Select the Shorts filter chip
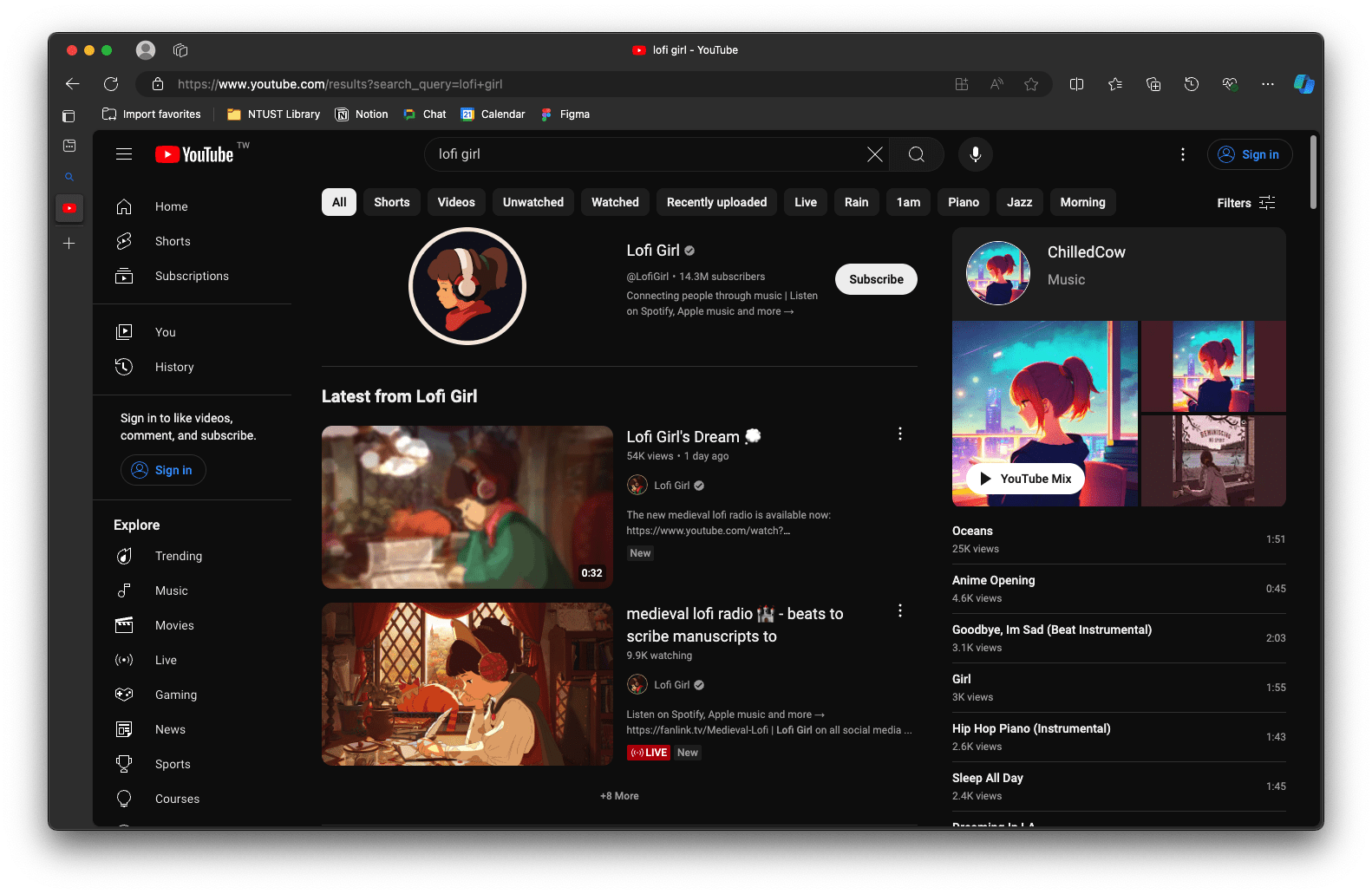 [392, 202]
